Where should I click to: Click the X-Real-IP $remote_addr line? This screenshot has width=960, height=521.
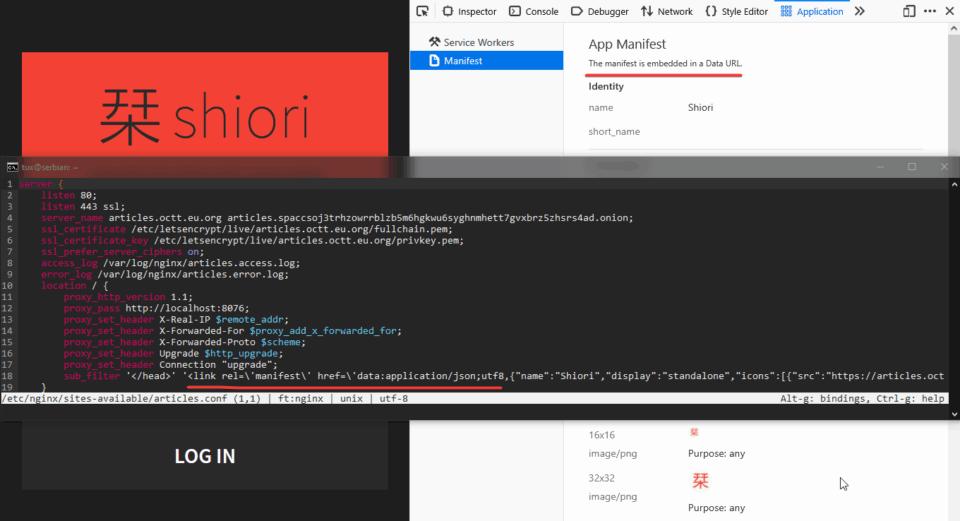click(x=176, y=320)
